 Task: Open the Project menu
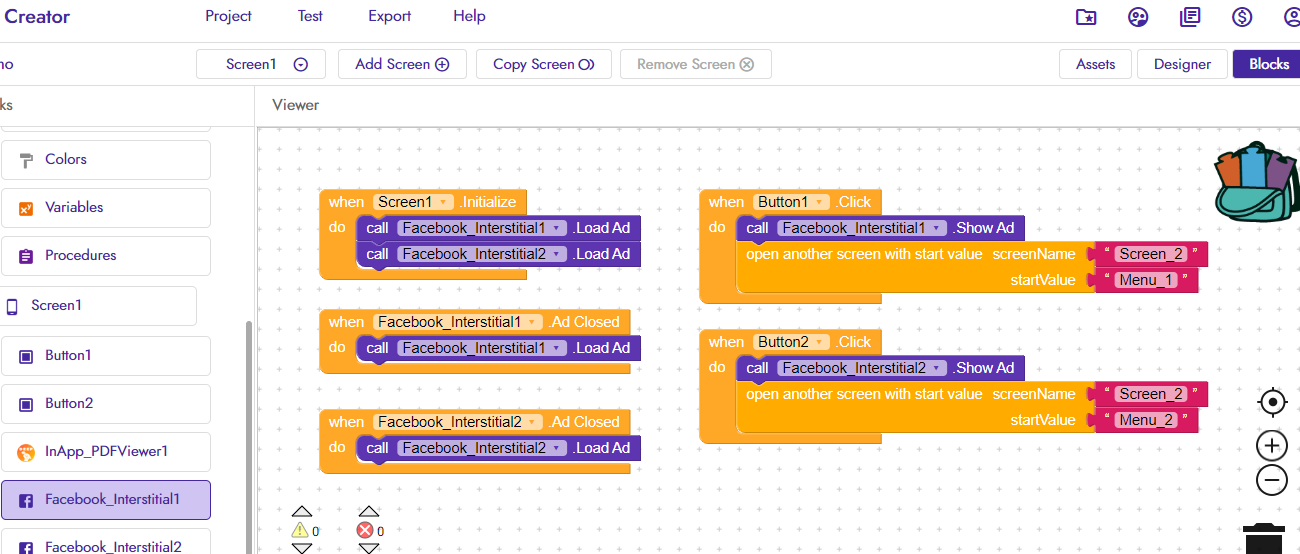(x=228, y=16)
